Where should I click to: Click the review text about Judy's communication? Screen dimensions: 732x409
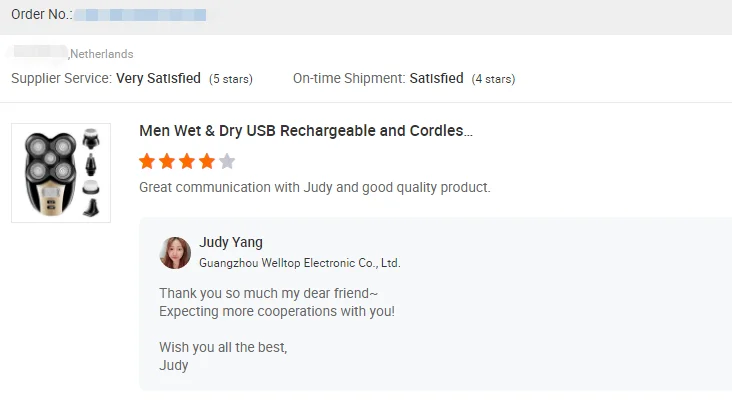click(x=314, y=187)
